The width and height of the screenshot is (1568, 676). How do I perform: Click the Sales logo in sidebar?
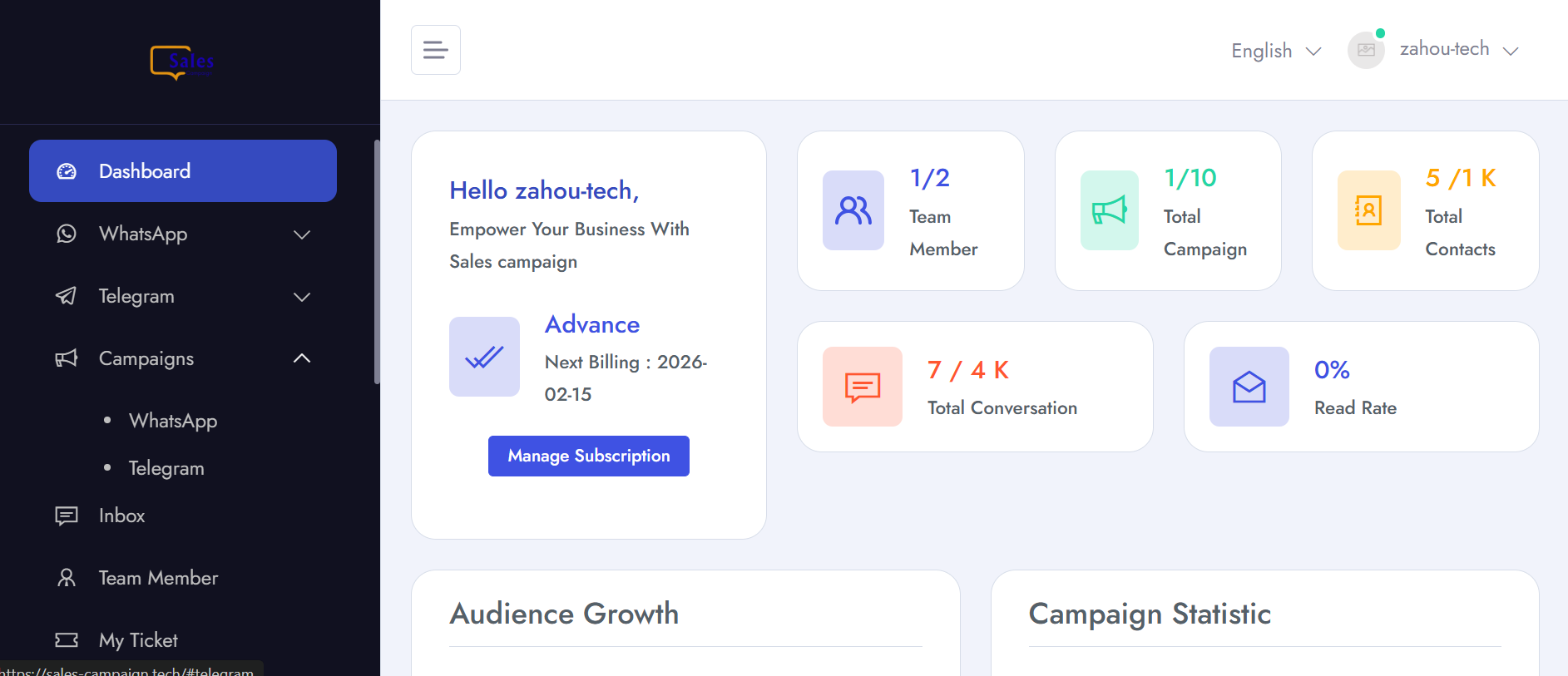(x=182, y=62)
